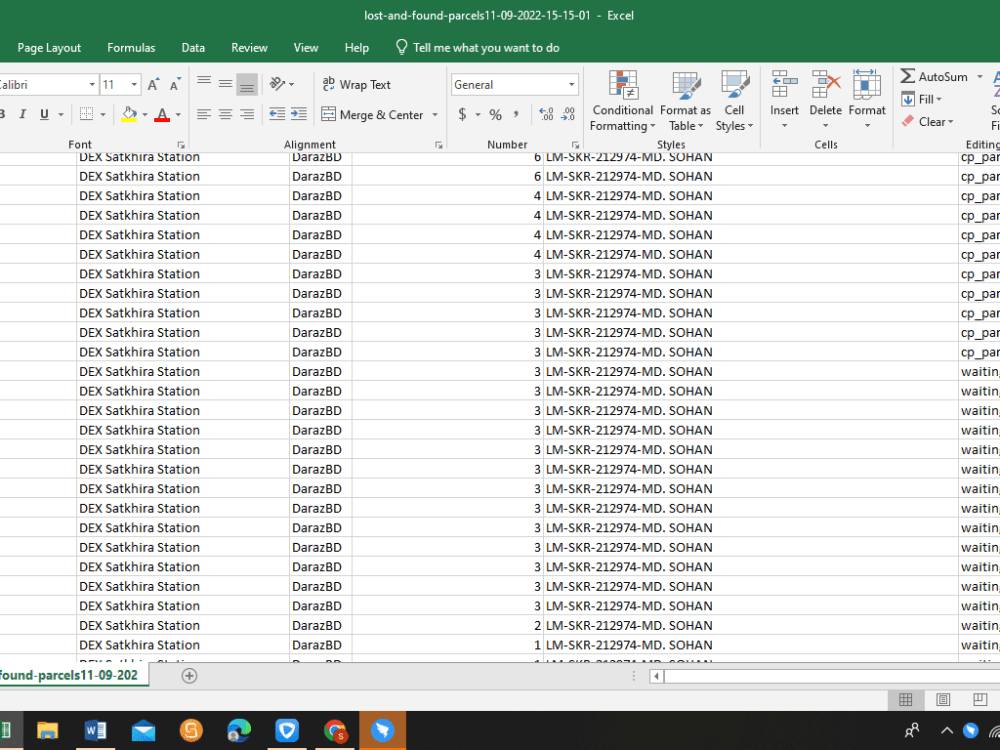Viewport: 1000px width, 750px height.
Task: Open the font color dropdown arrow
Action: tap(178, 115)
